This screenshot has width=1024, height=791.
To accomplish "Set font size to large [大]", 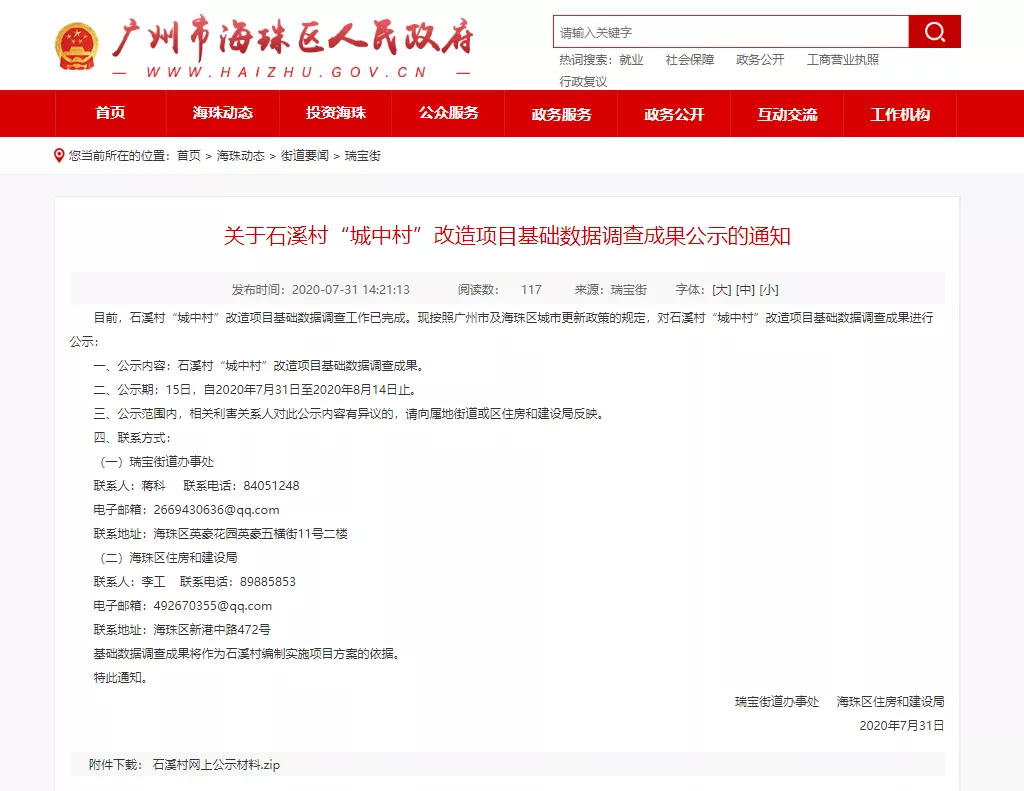I will point(722,289).
